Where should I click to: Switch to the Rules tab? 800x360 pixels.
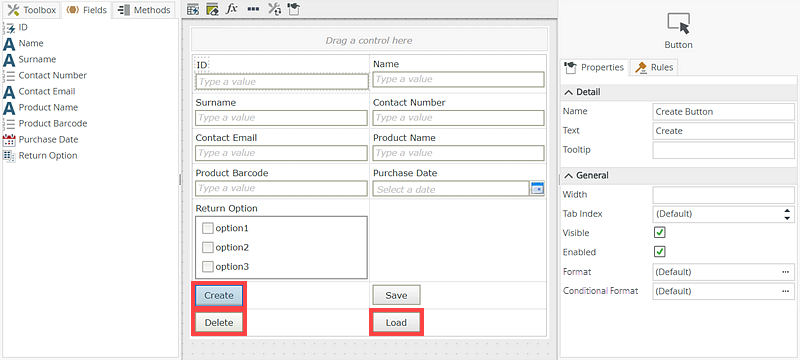coord(655,67)
